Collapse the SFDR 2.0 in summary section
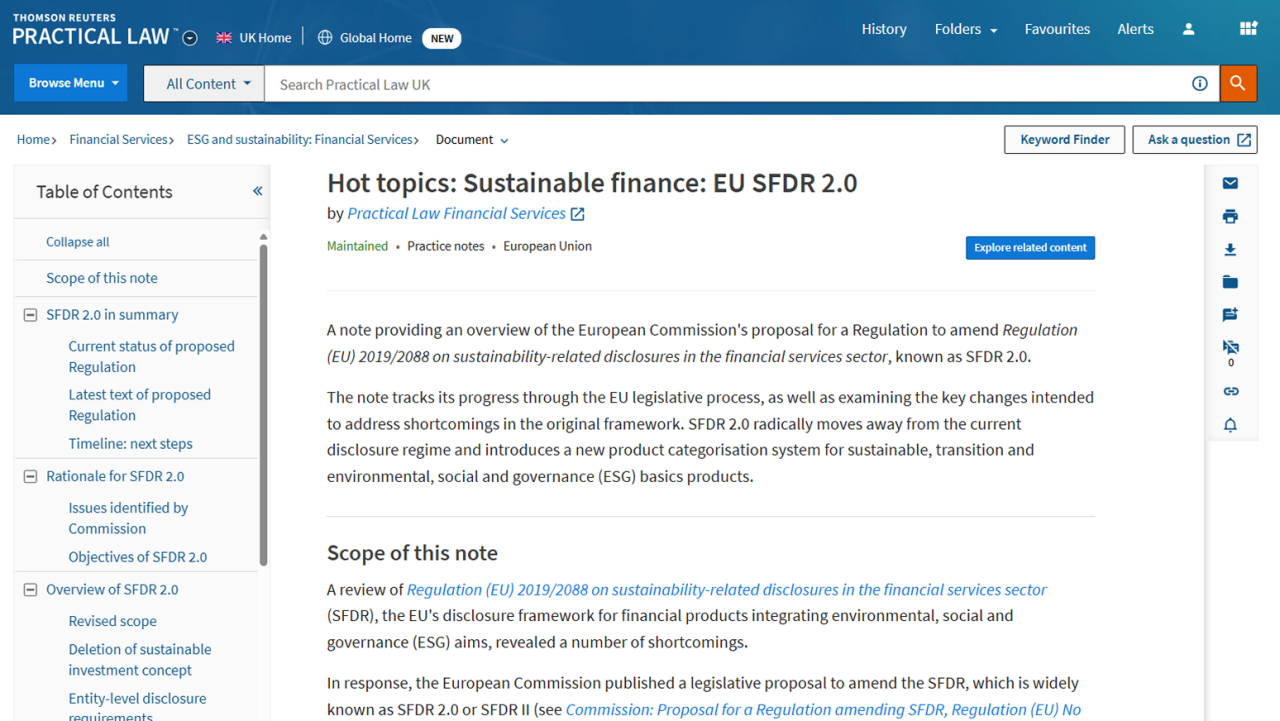The image size is (1280, 721). [x=30, y=315]
